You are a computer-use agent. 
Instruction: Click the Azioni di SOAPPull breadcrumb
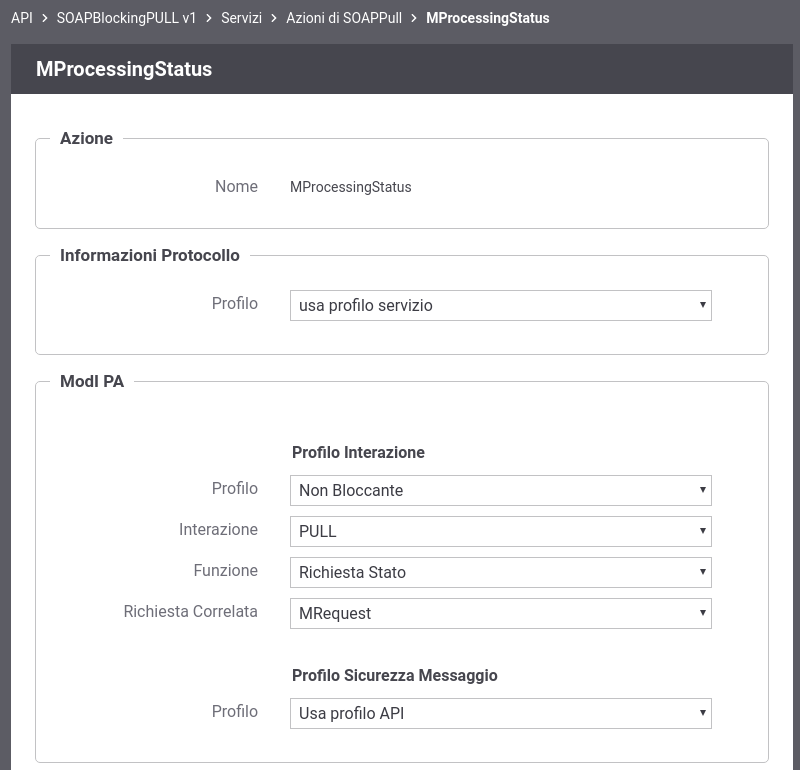344,18
